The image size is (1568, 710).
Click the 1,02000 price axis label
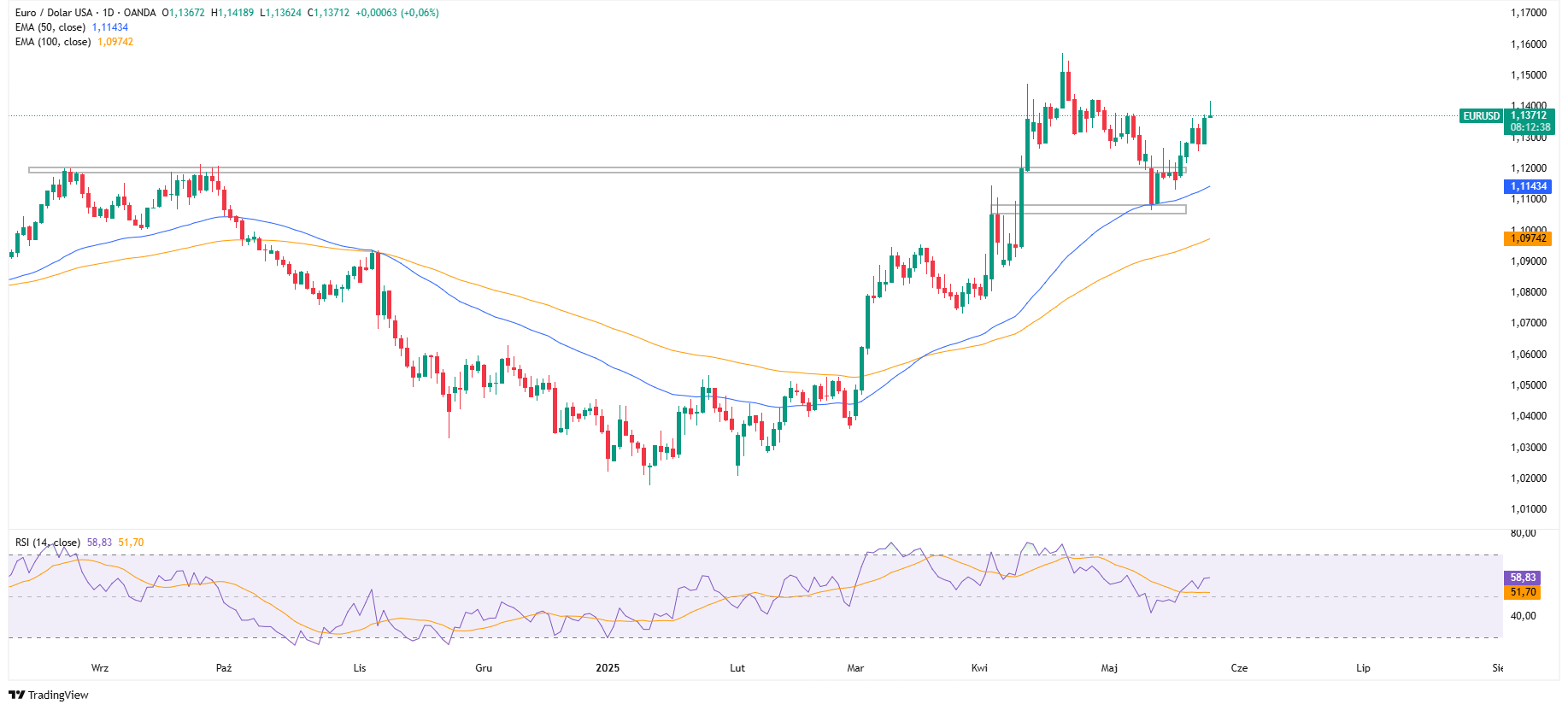tap(1529, 478)
